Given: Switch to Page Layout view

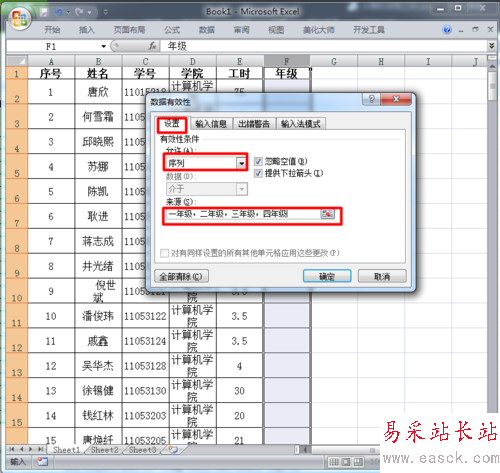Looking at the screenshot, I should pyautogui.click(x=346, y=462).
